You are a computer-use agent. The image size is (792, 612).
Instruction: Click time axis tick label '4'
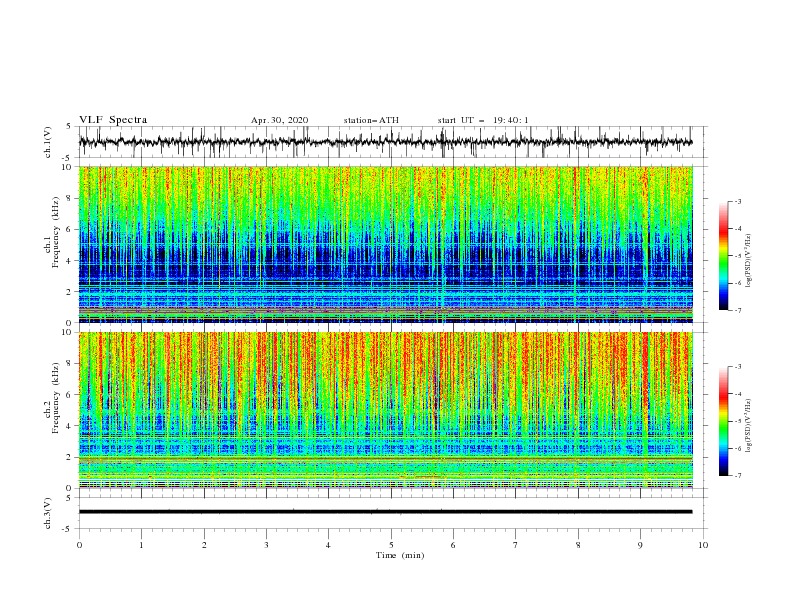[x=329, y=545]
